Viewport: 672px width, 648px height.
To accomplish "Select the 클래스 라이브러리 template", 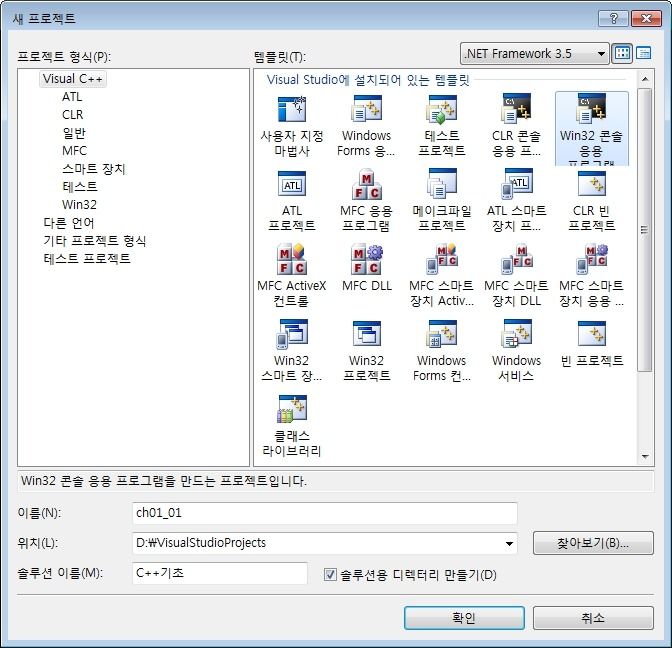I will coord(291,426).
